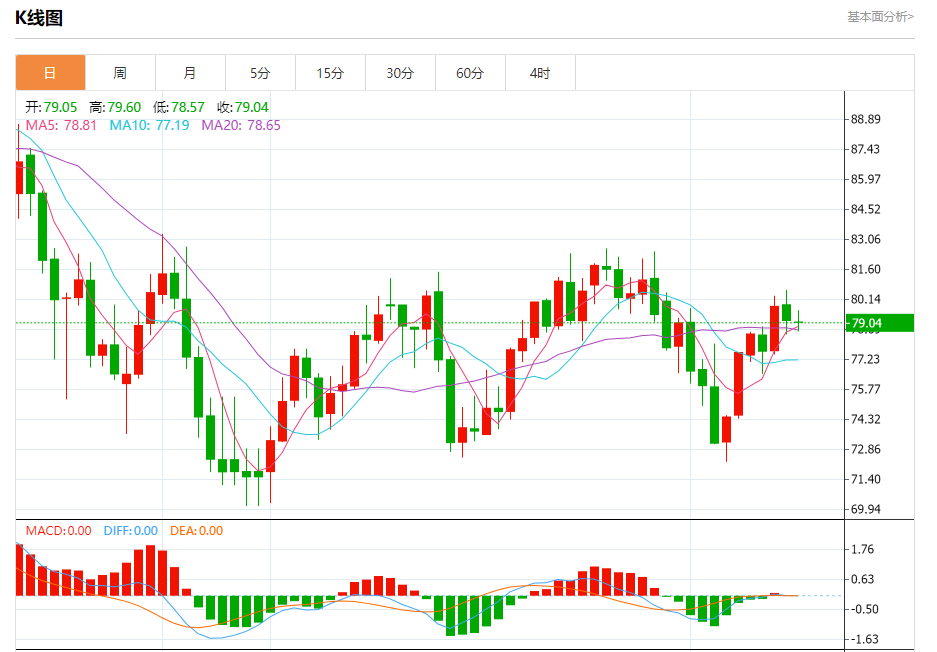Open the 基本面分析 link

[x=880, y=17]
